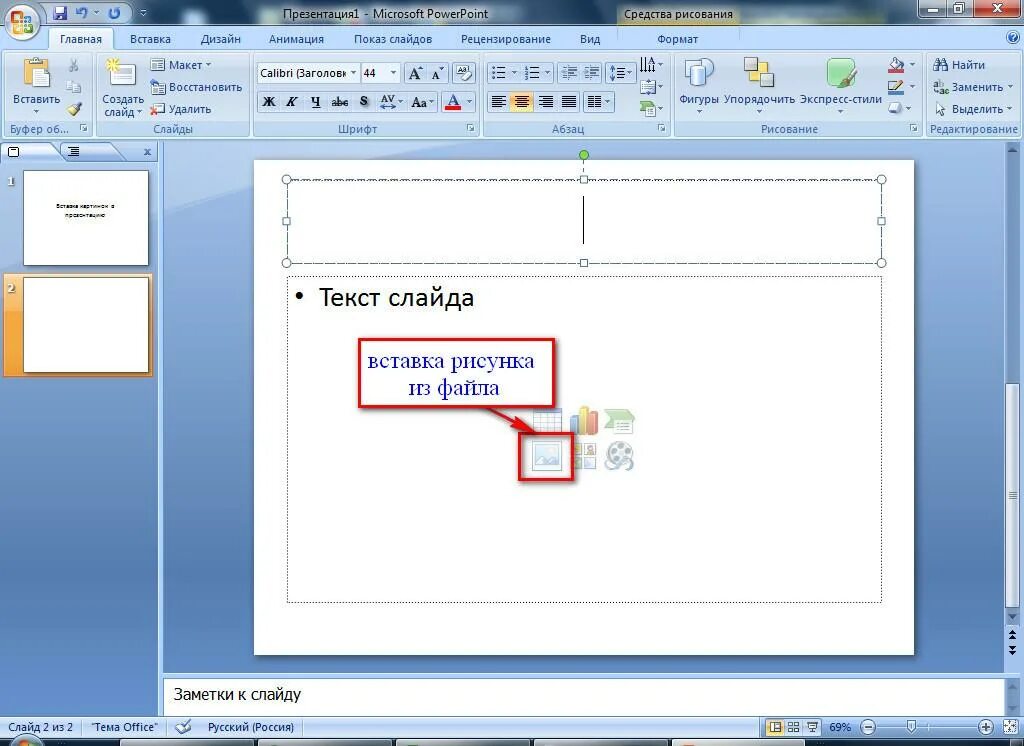Toggle italic (К) formatting
Image resolution: width=1024 pixels, height=746 pixels.
click(x=292, y=102)
